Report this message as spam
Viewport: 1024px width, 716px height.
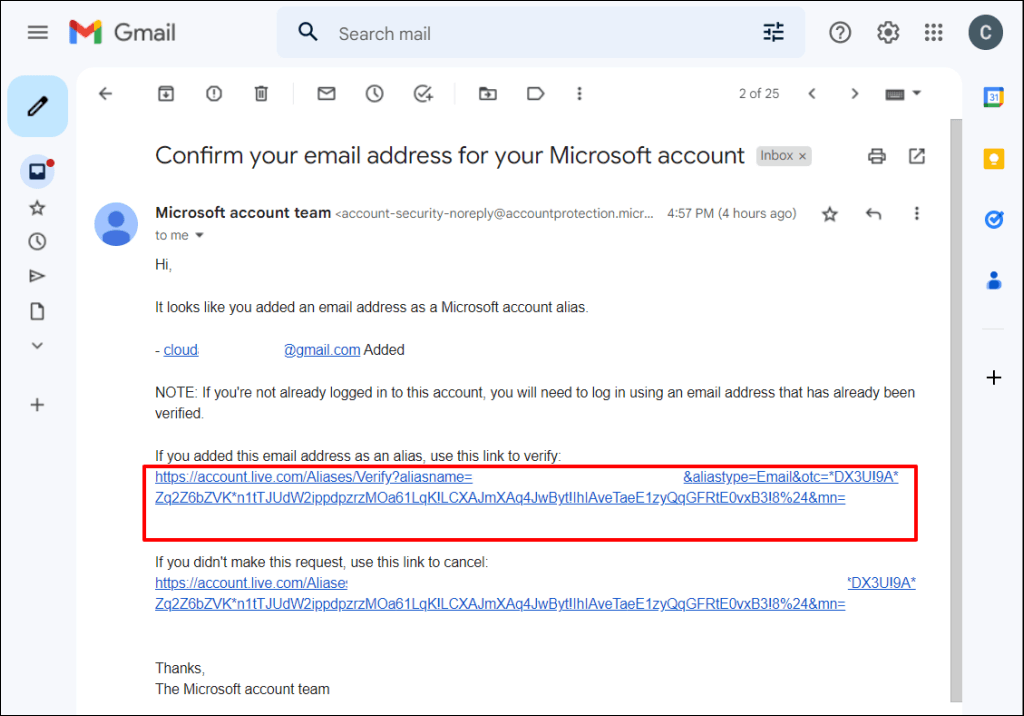click(x=214, y=93)
